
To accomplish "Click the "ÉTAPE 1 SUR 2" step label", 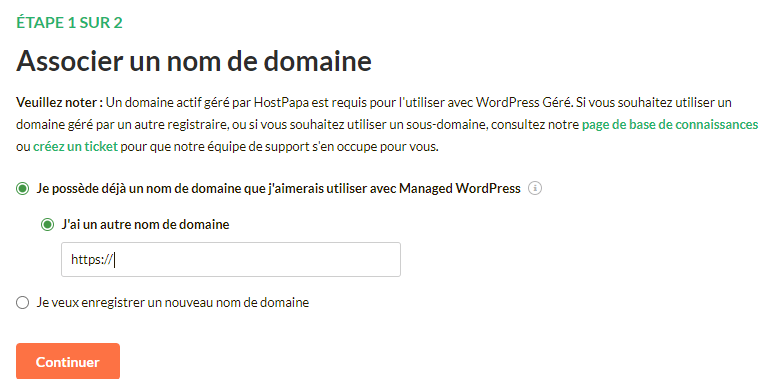I will pos(69,23).
